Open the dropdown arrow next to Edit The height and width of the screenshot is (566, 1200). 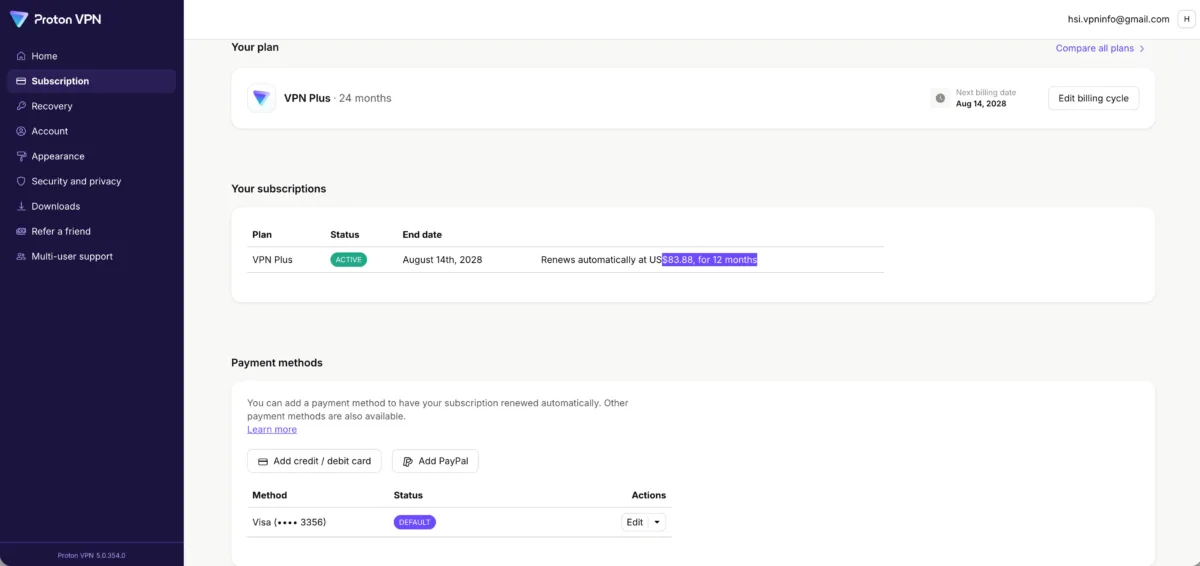tap(657, 522)
